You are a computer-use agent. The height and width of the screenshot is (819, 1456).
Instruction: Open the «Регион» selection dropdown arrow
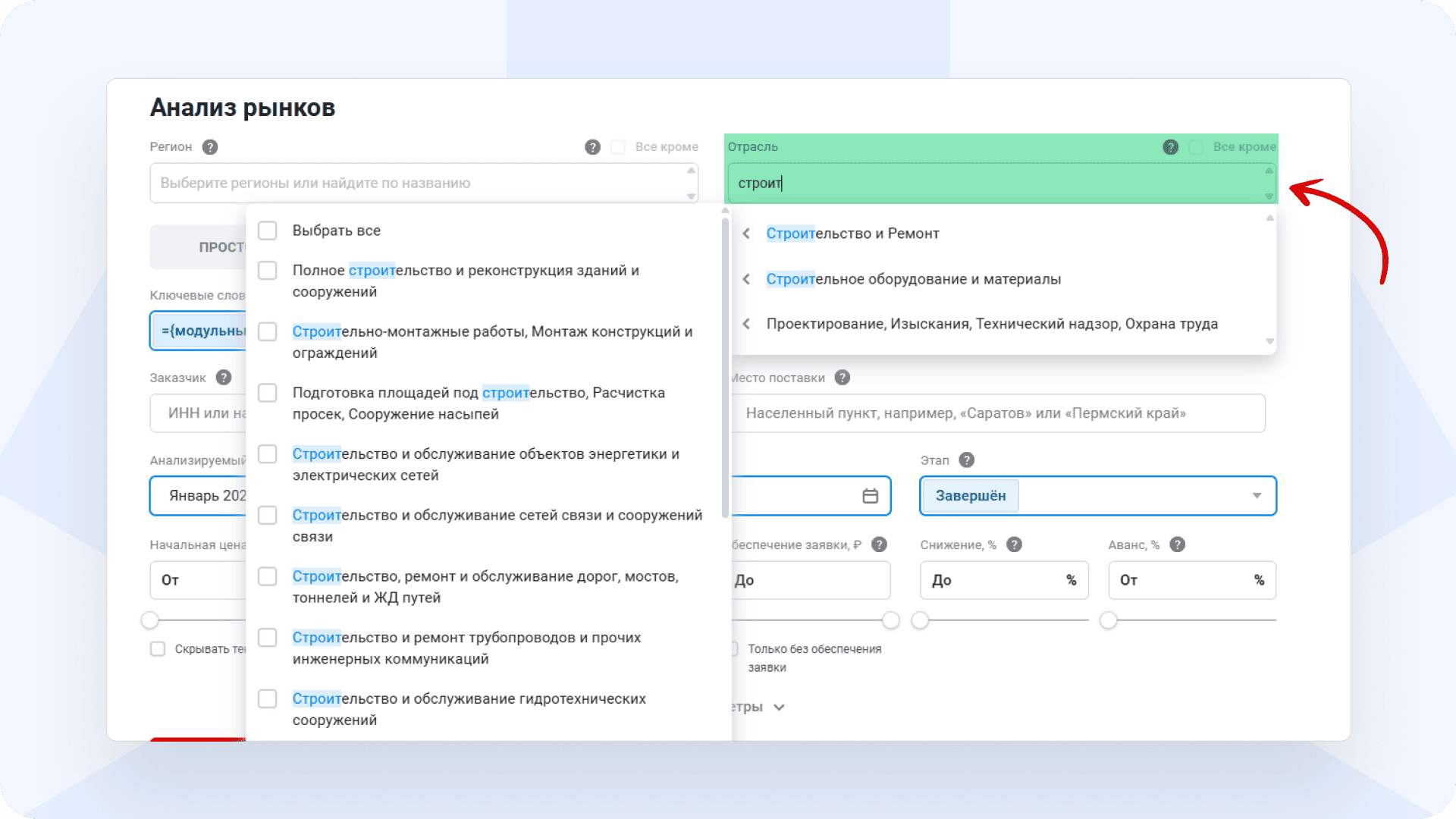[691, 195]
